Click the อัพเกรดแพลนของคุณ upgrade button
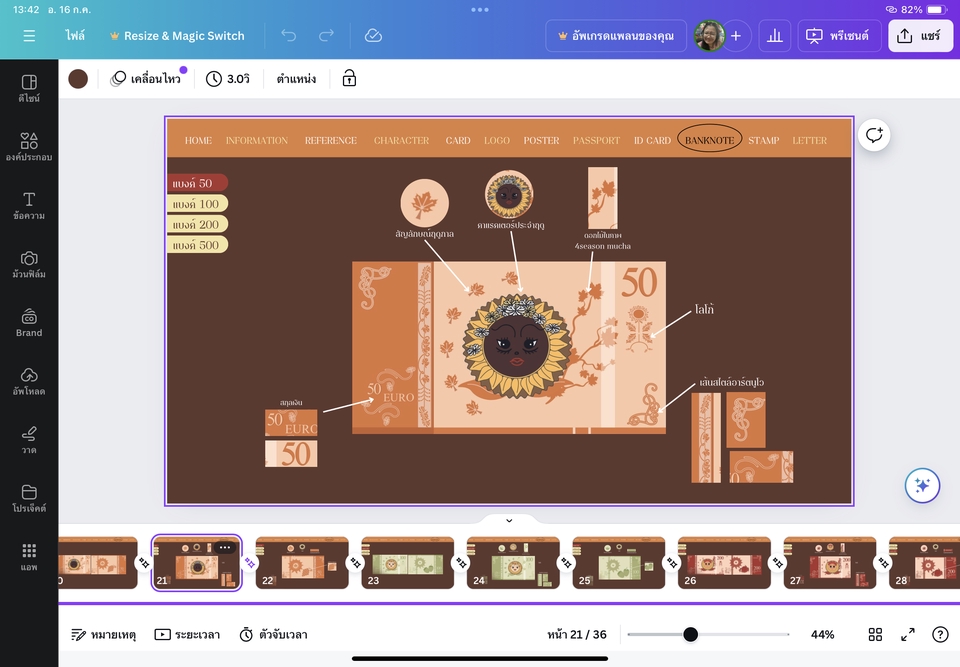The image size is (960, 667). pyautogui.click(x=616, y=36)
